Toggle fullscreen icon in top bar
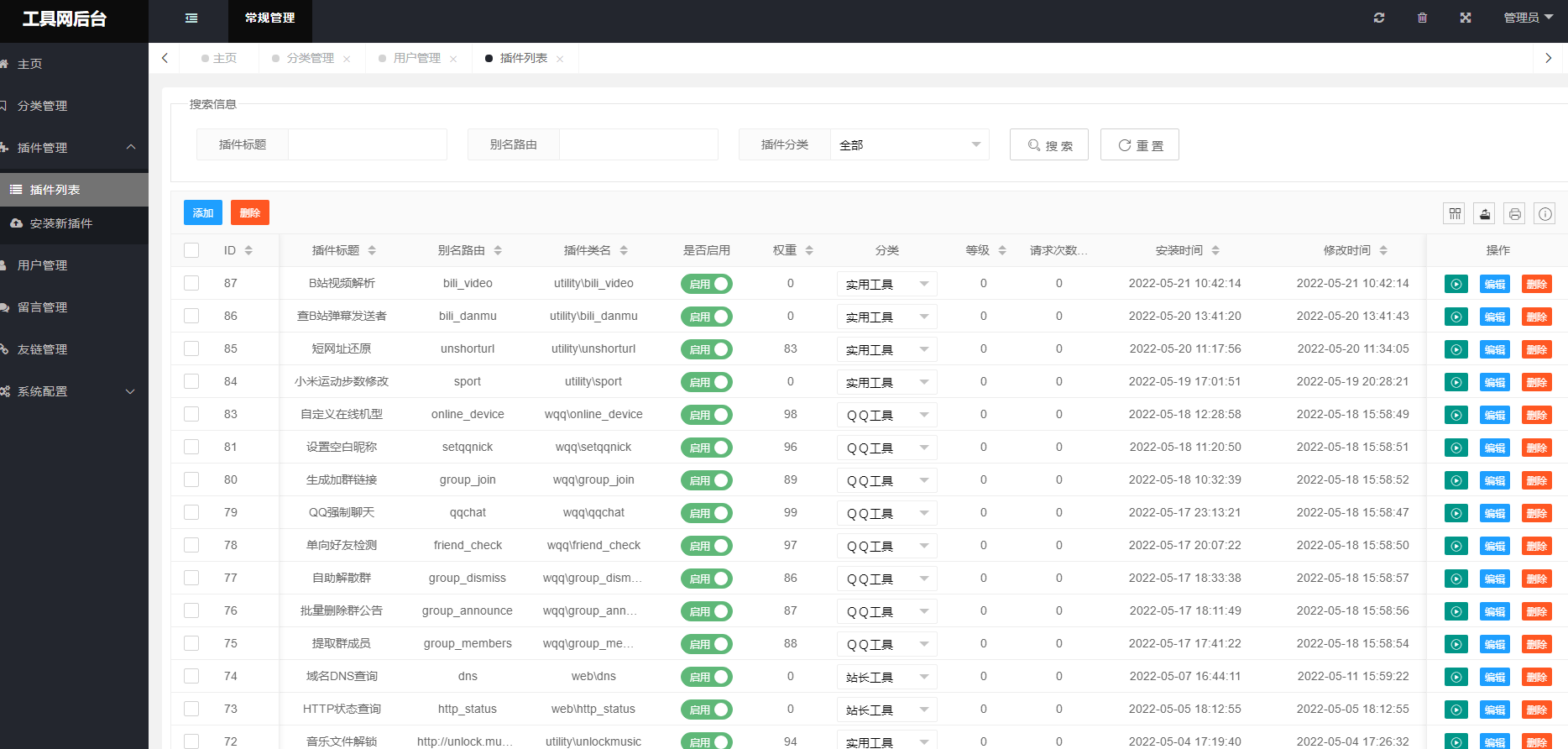Image resolution: width=1568 pixels, height=749 pixels. [1466, 18]
